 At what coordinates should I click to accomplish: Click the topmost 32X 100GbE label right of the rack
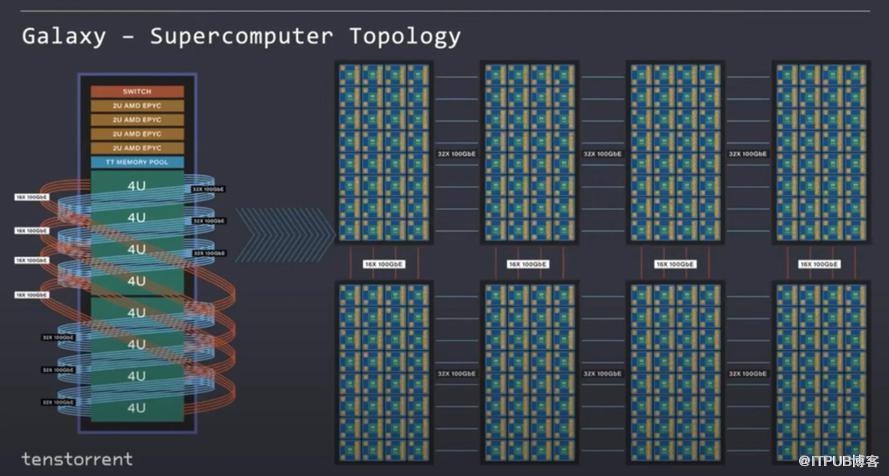pyautogui.click(x=209, y=189)
